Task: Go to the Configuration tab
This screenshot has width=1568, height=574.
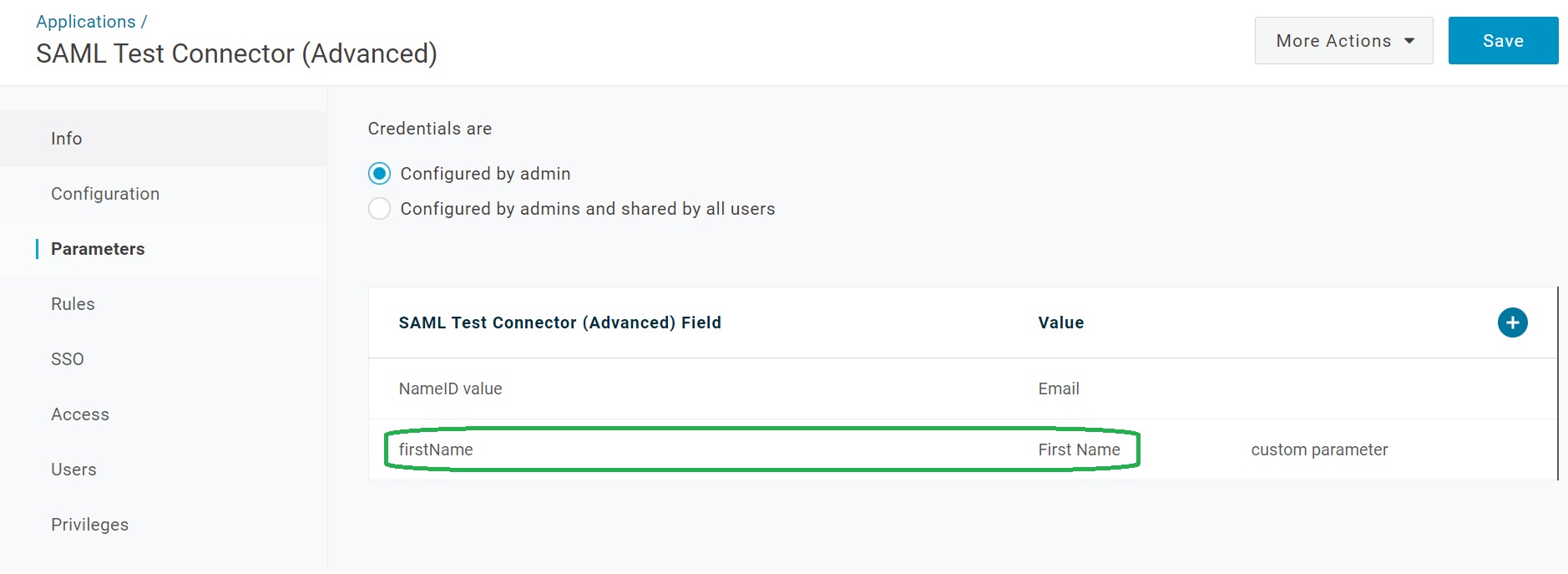Action: [x=105, y=194]
